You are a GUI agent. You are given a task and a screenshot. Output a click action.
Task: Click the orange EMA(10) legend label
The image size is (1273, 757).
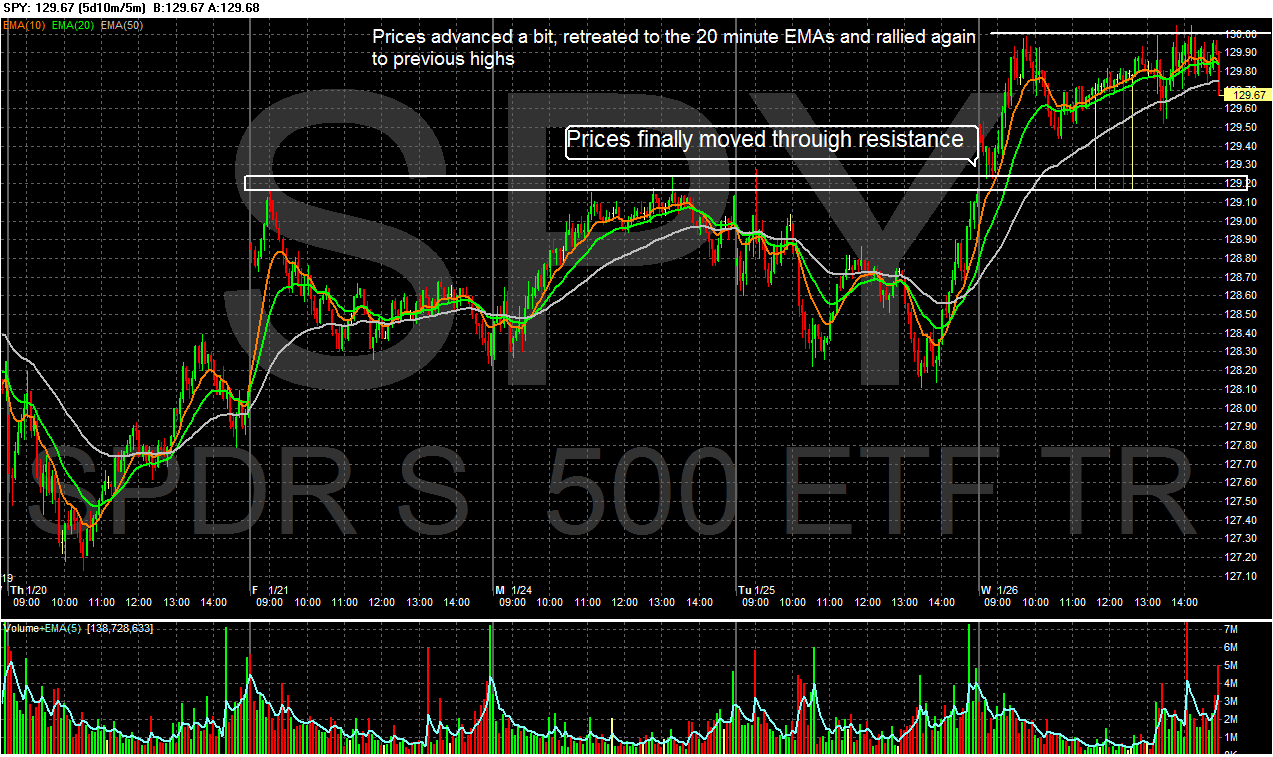click(x=22, y=24)
